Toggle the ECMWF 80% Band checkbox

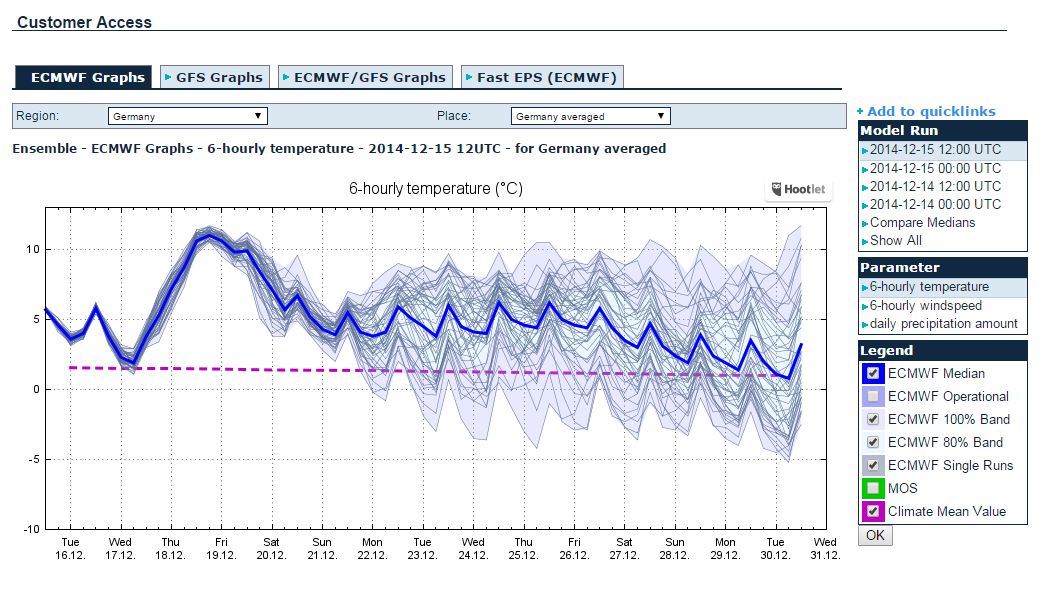(873, 442)
